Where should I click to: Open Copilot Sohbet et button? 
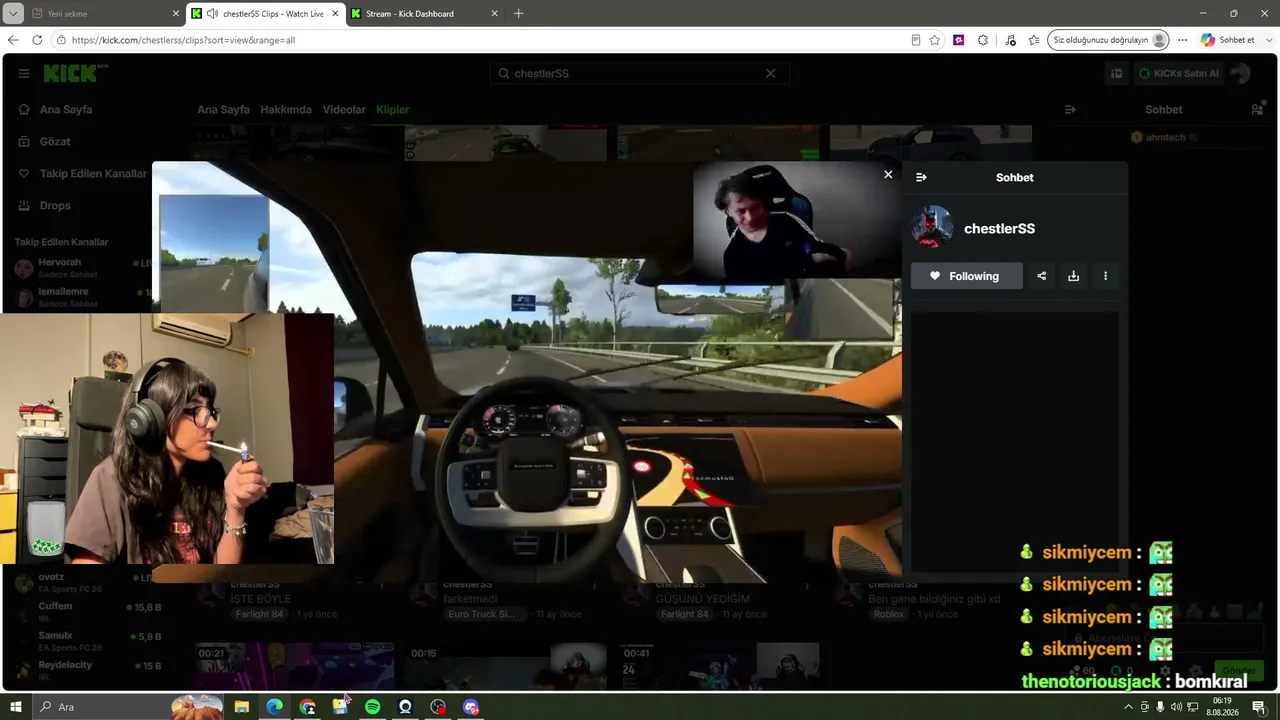(1227, 40)
